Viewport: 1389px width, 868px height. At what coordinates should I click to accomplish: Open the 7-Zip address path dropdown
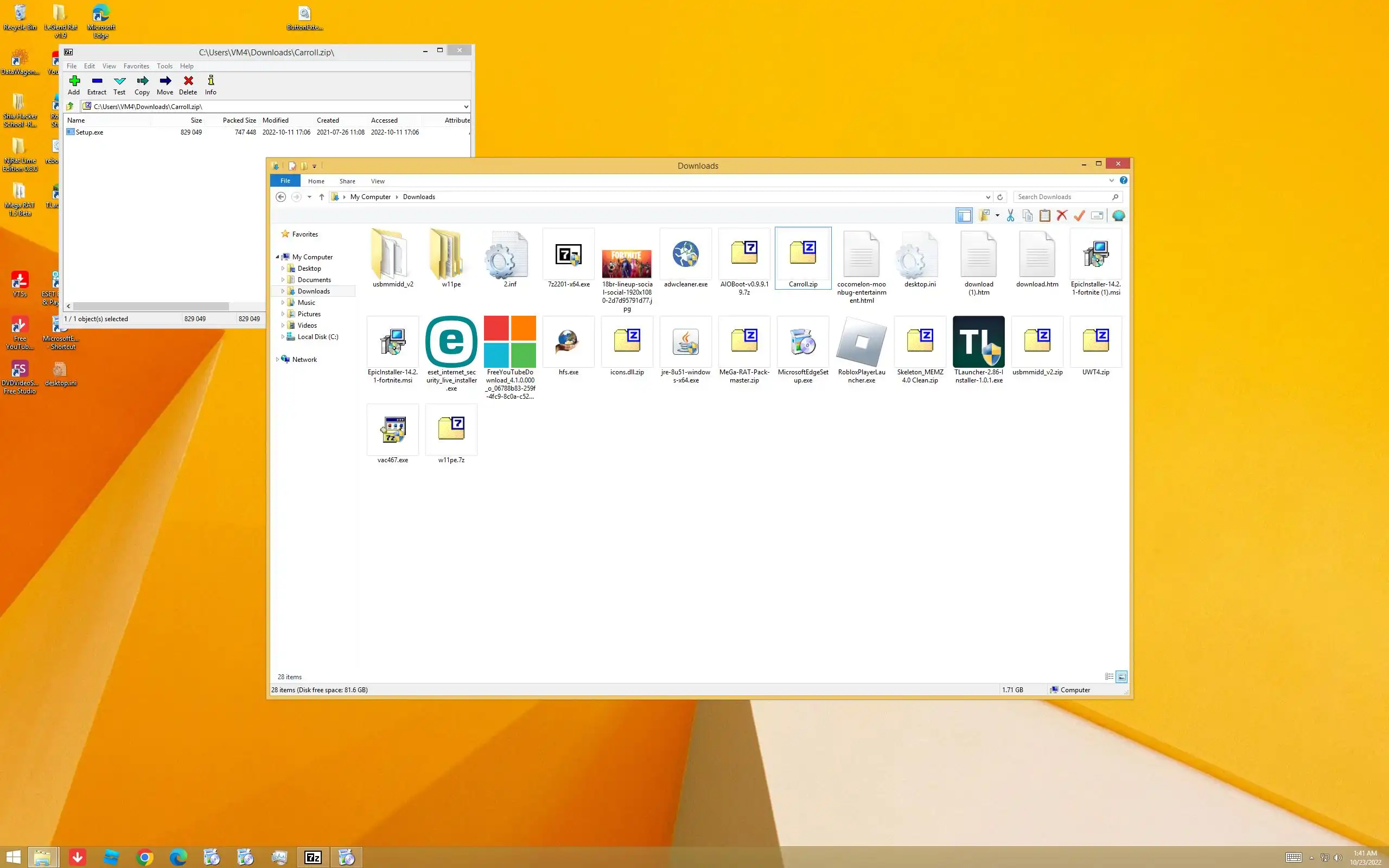coord(466,107)
